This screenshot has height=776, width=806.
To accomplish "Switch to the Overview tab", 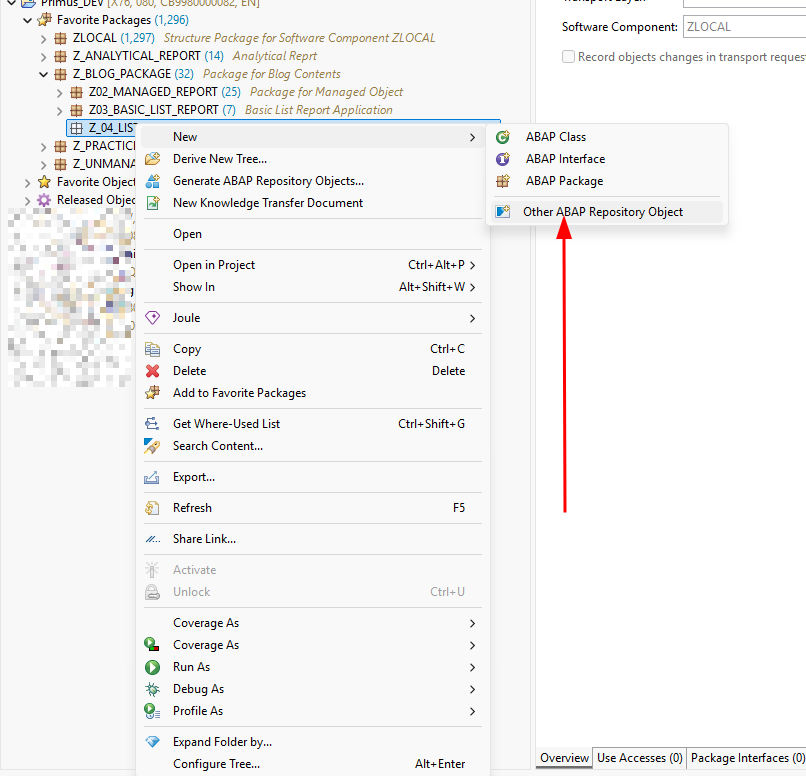I will pyautogui.click(x=564, y=758).
